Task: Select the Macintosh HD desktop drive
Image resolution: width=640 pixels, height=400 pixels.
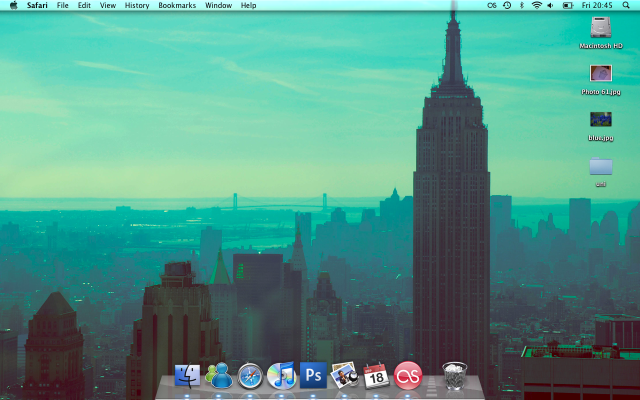Action: tap(601, 28)
